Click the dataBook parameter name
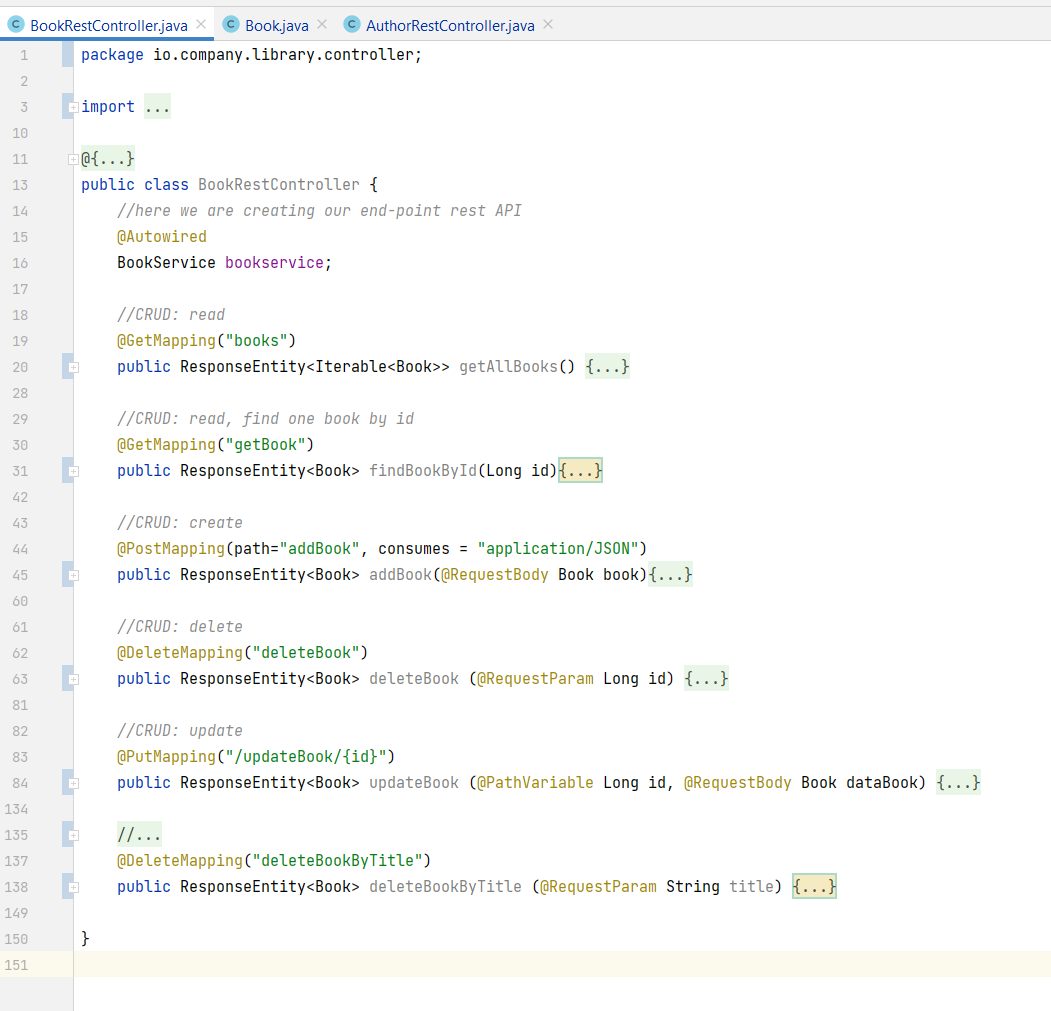1051x1011 pixels. pyautogui.click(x=881, y=782)
